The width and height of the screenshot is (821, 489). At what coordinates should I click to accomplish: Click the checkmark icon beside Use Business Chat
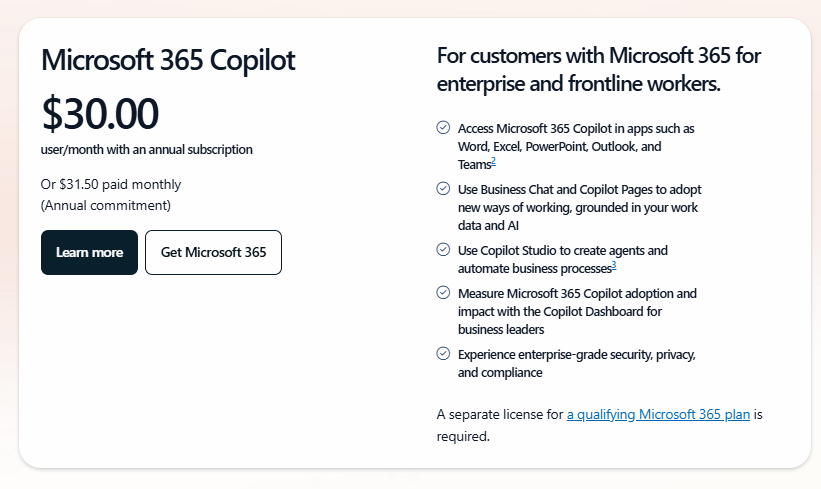[x=443, y=188]
